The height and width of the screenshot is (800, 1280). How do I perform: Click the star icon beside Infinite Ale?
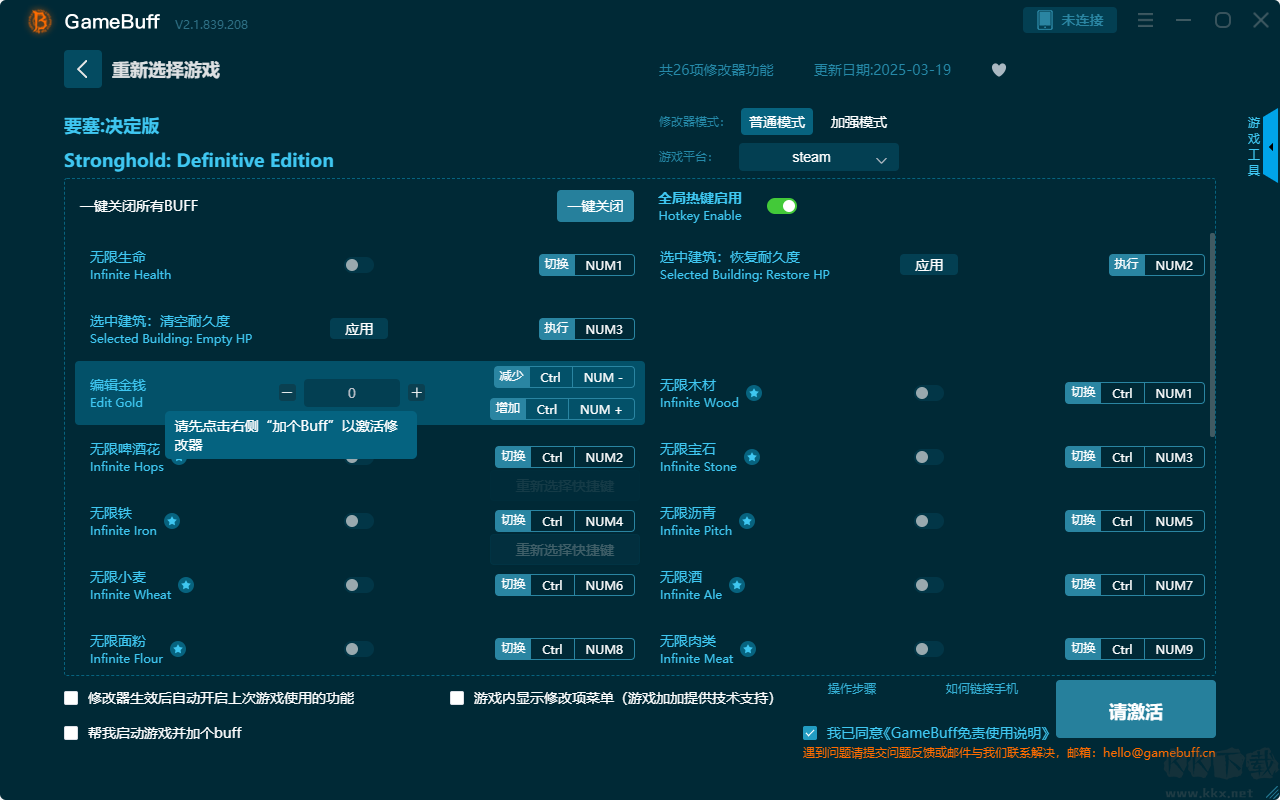tap(737, 585)
